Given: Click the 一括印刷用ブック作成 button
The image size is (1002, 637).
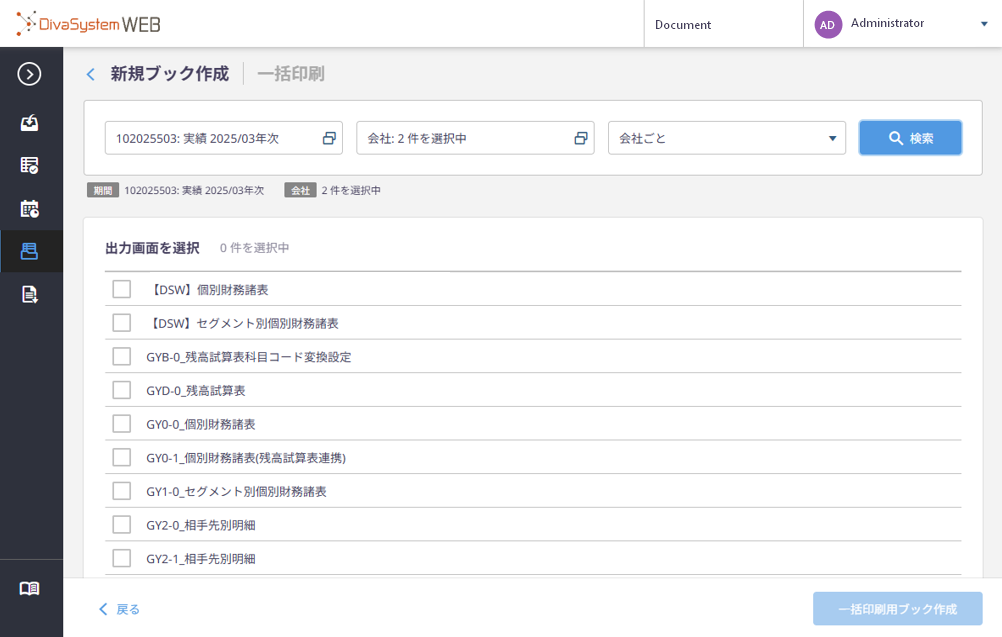Looking at the screenshot, I should point(897,609).
